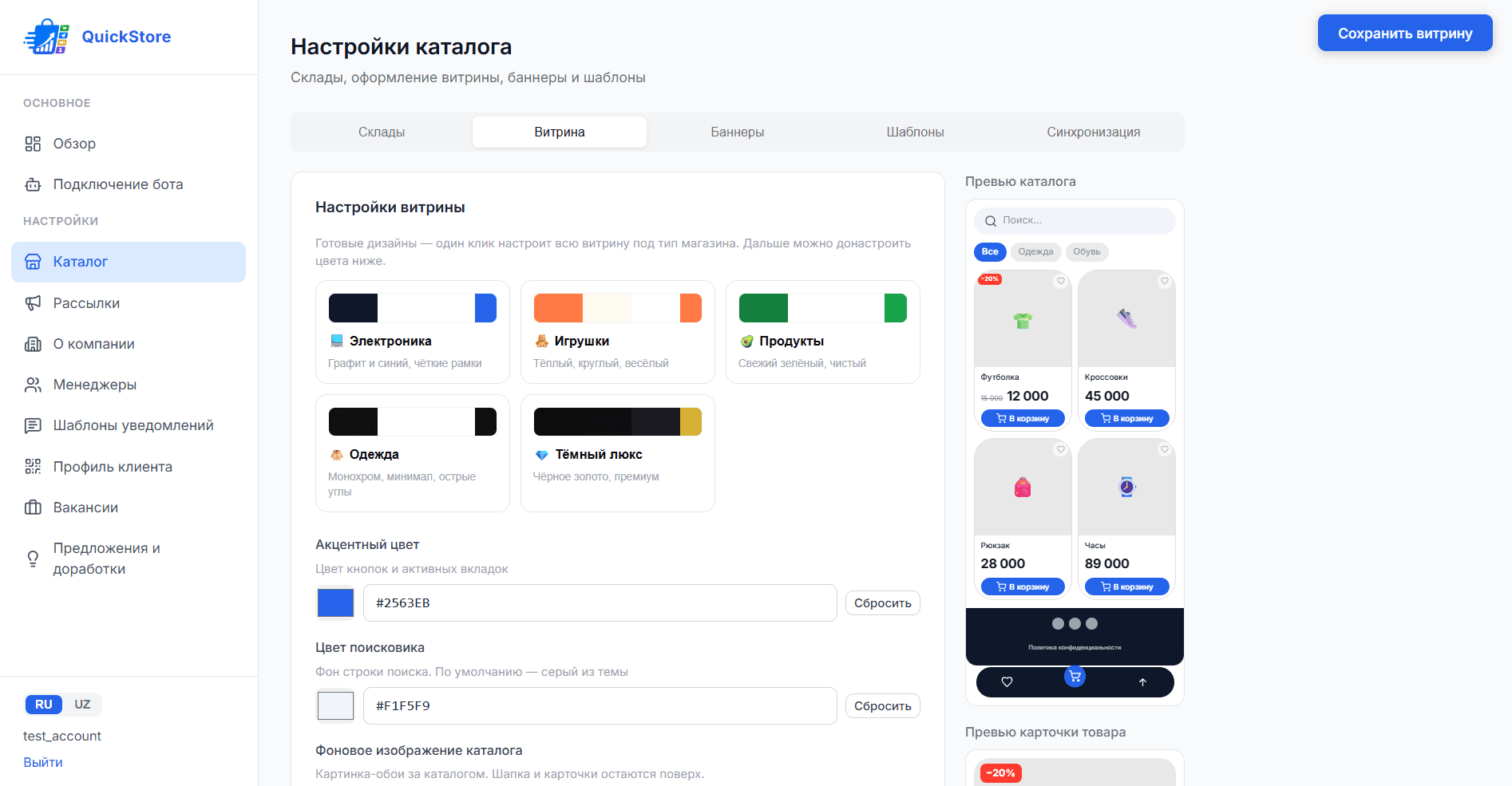Reset the search bar color with Сбросить
The image size is (1512, 786).
[x=883, y=706]
